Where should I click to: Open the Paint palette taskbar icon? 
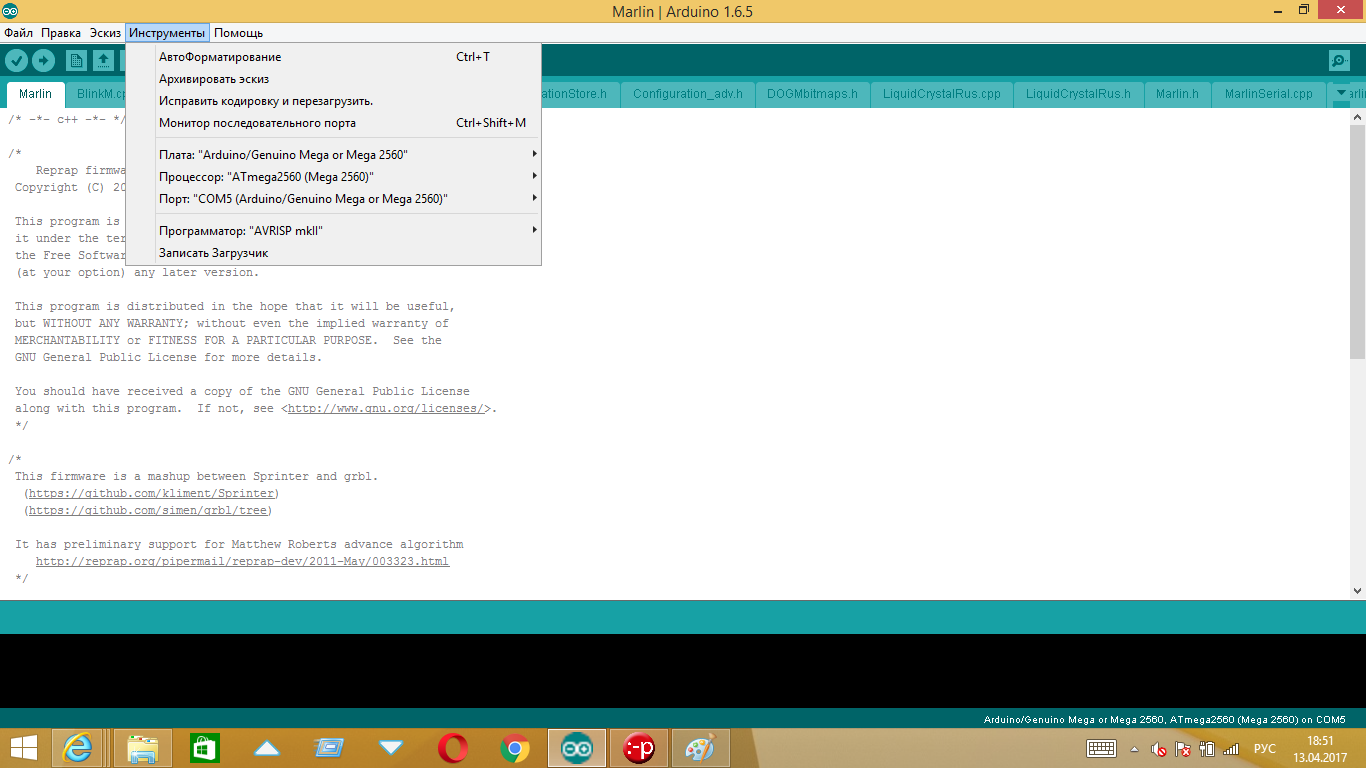tap(701, 748)
